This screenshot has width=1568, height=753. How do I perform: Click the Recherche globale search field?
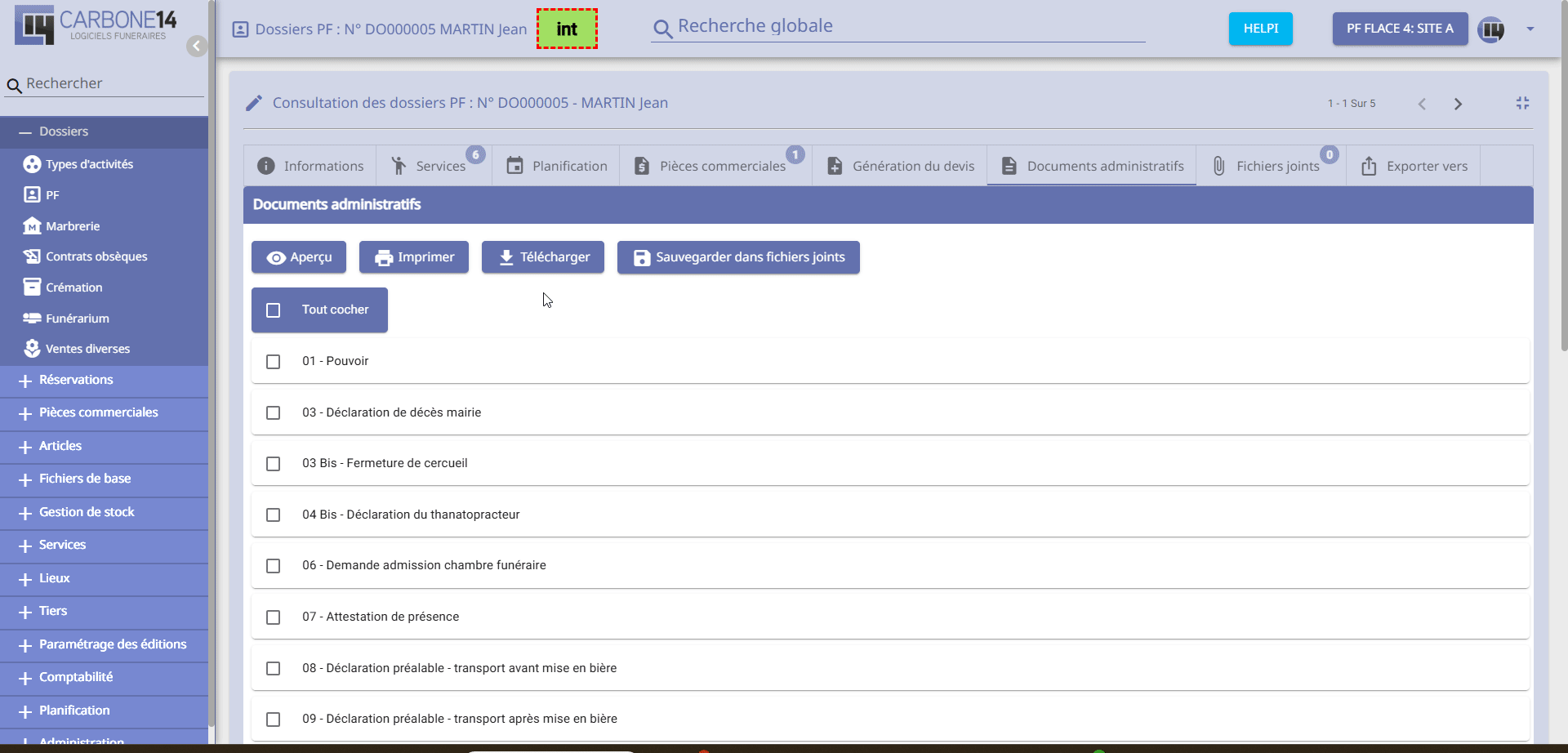(x=898, y=27)
